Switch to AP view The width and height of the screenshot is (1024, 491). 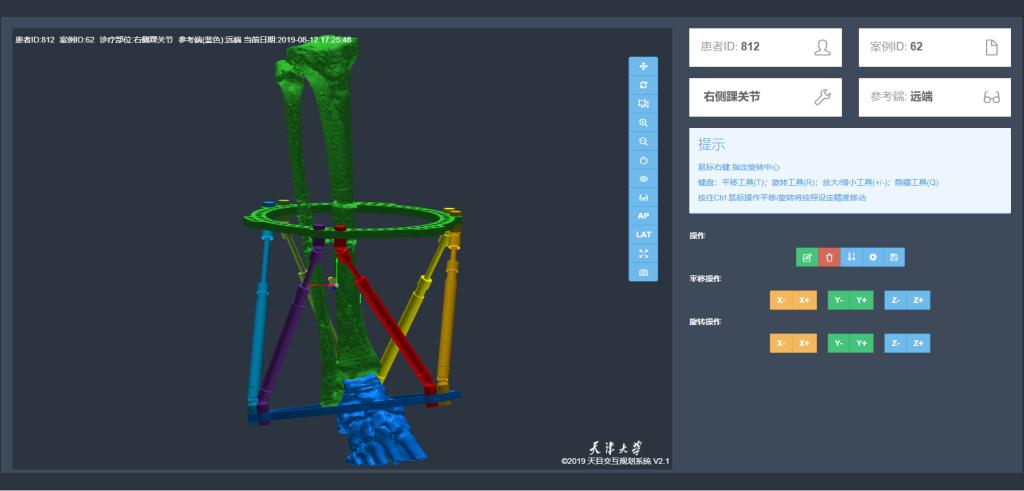[x=643, y=216]
